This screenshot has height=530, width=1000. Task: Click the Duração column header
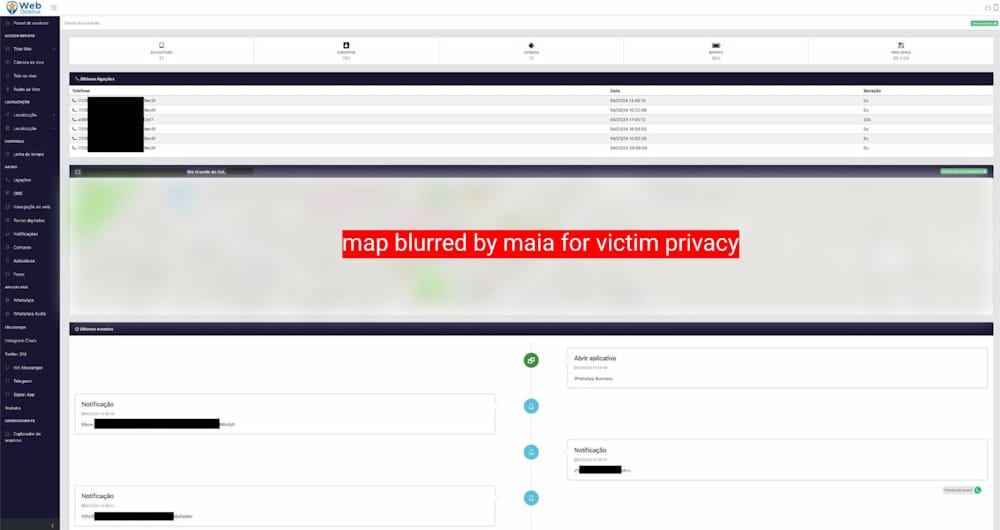pyautogui.click(x=872, y=91)
